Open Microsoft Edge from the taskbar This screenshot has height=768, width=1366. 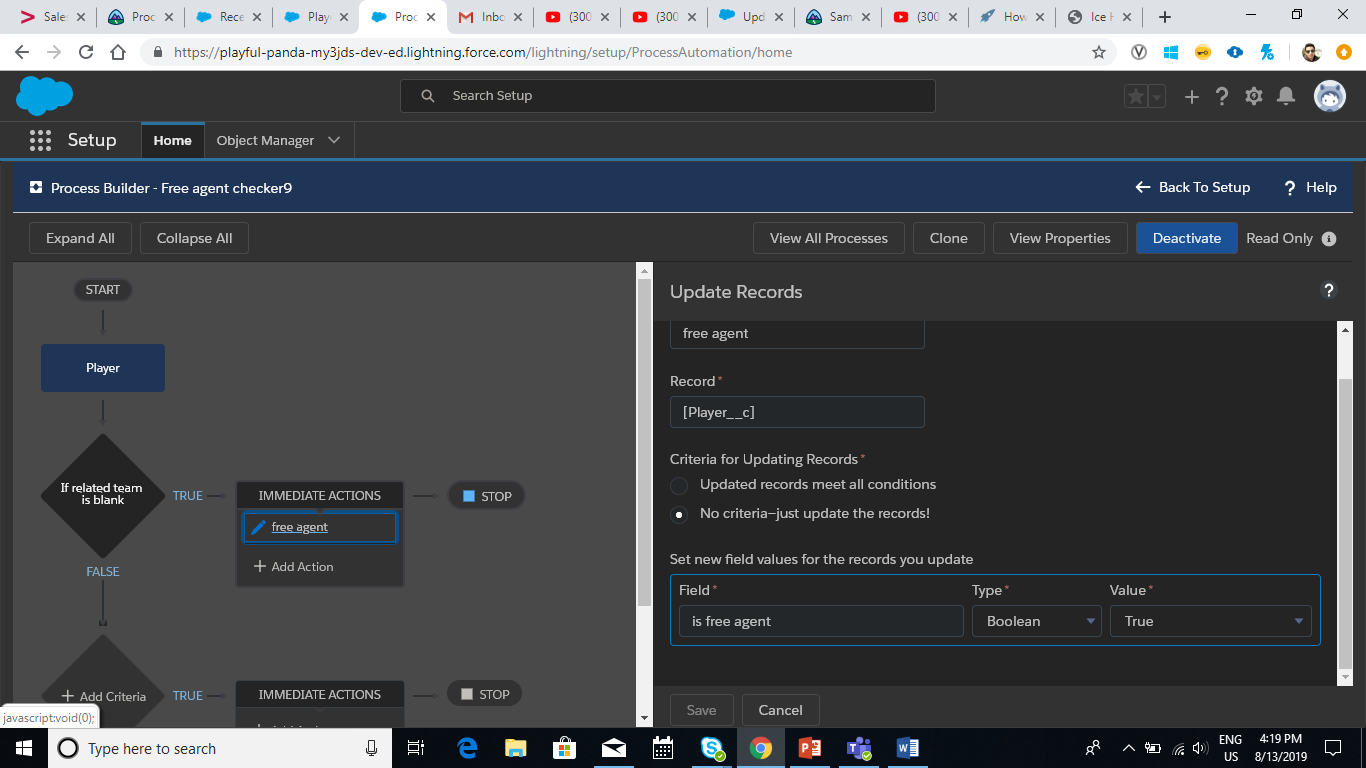click(x=467, y=748)
